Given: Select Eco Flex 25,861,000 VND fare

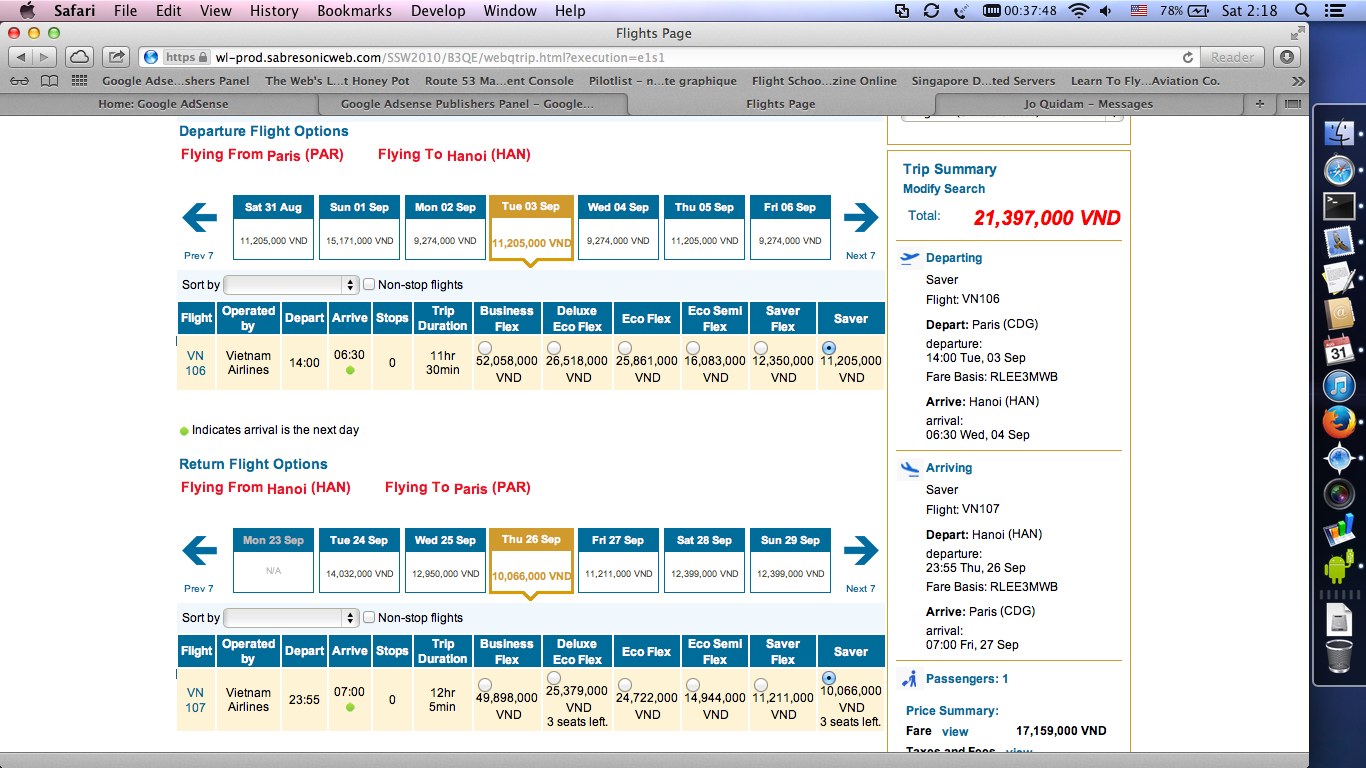Looking at the screenshot, I should point(624,347).
